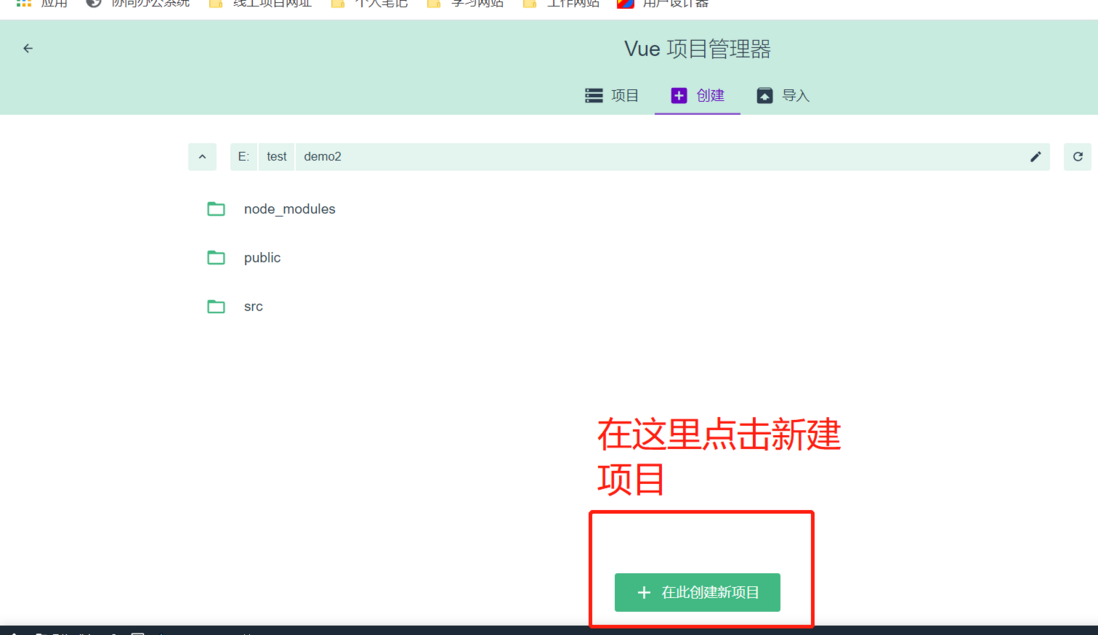
Task: Click the 在此创建新项目 button
Action: pyautogui.click(x=697, y=592)
